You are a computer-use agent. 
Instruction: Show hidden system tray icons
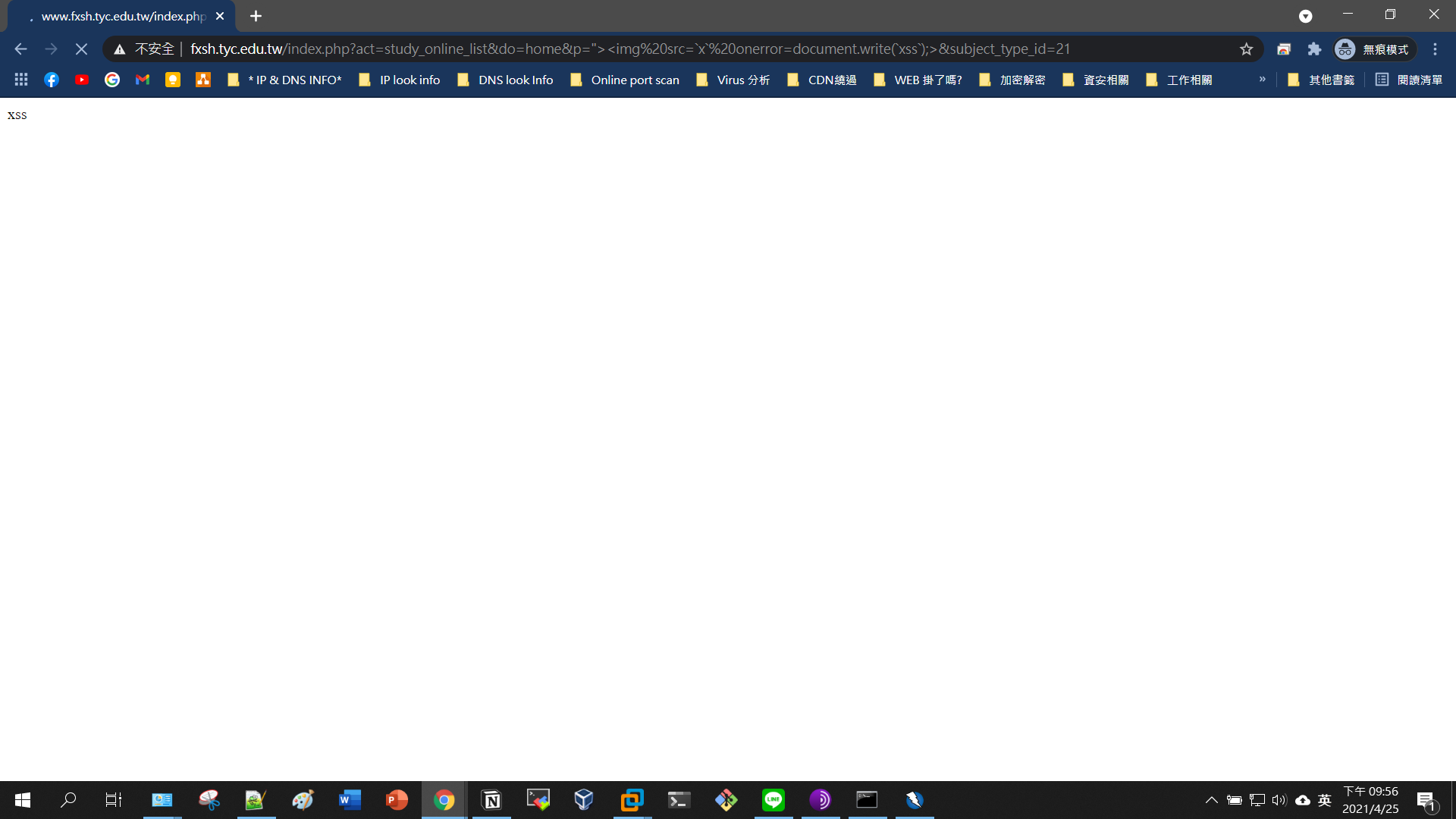click(1212, 800)
